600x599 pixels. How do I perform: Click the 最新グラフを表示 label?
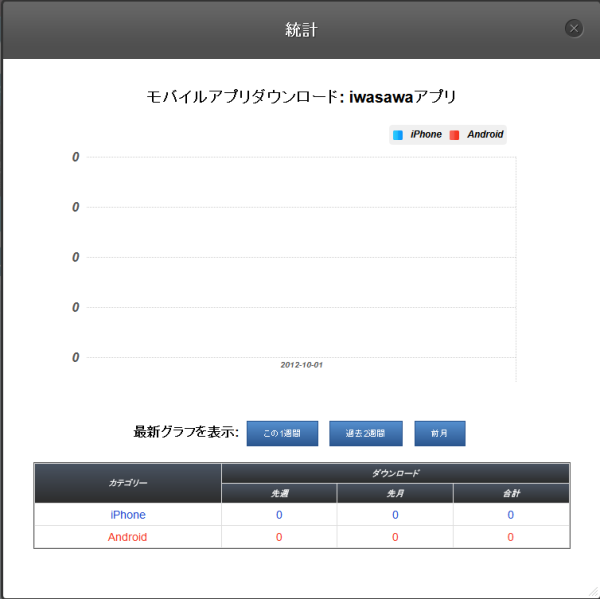186,432
